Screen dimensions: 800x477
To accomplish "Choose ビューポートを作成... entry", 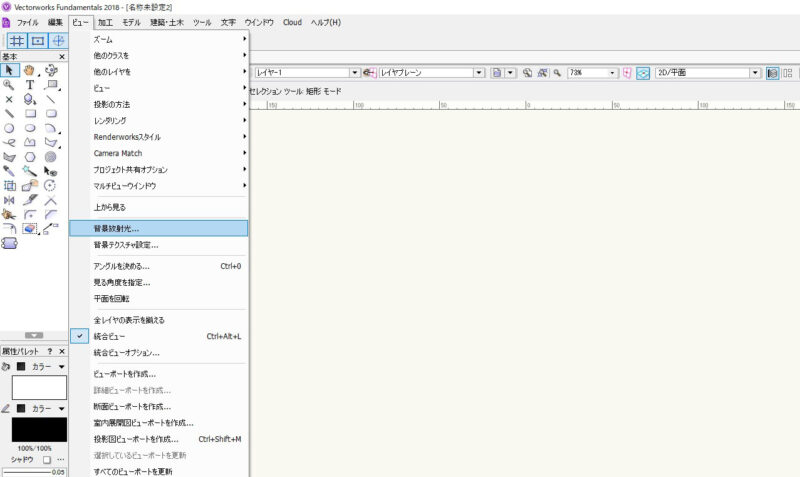I will (159, 374).
